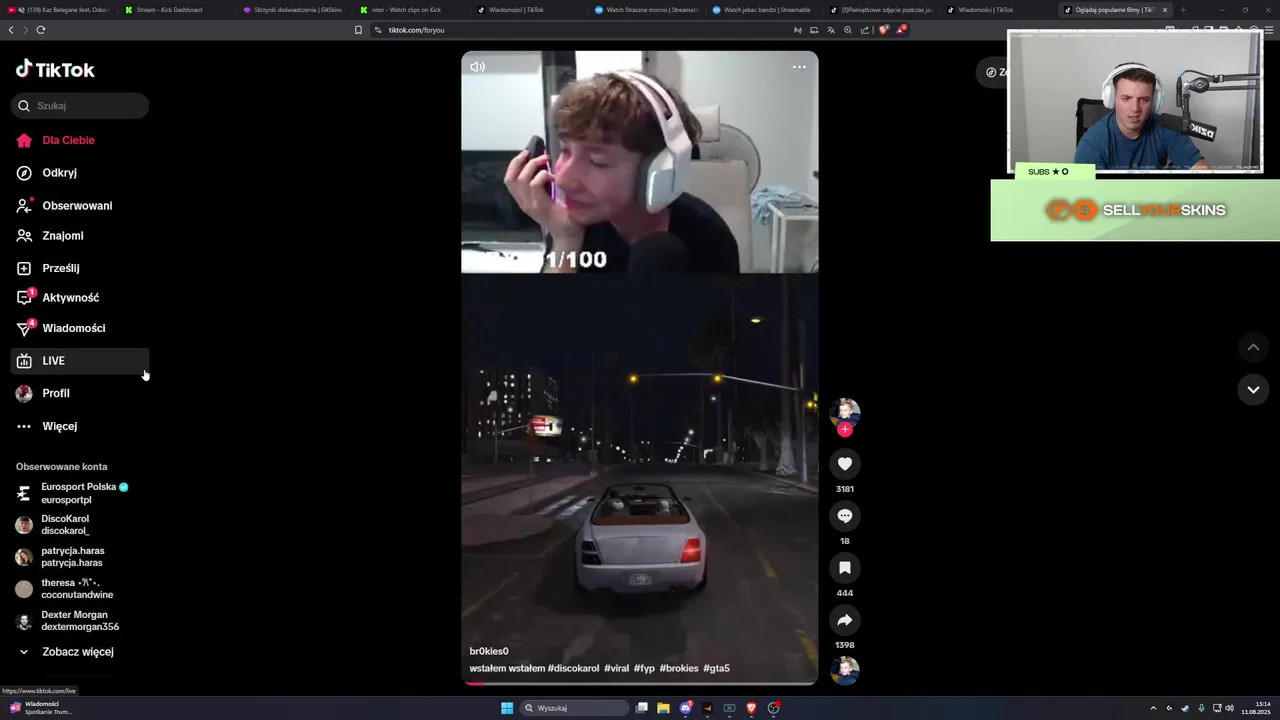This screenshot has width=1280, height=720.
Task: Save video with bookmark icon
Action: [x=845, y=568]
